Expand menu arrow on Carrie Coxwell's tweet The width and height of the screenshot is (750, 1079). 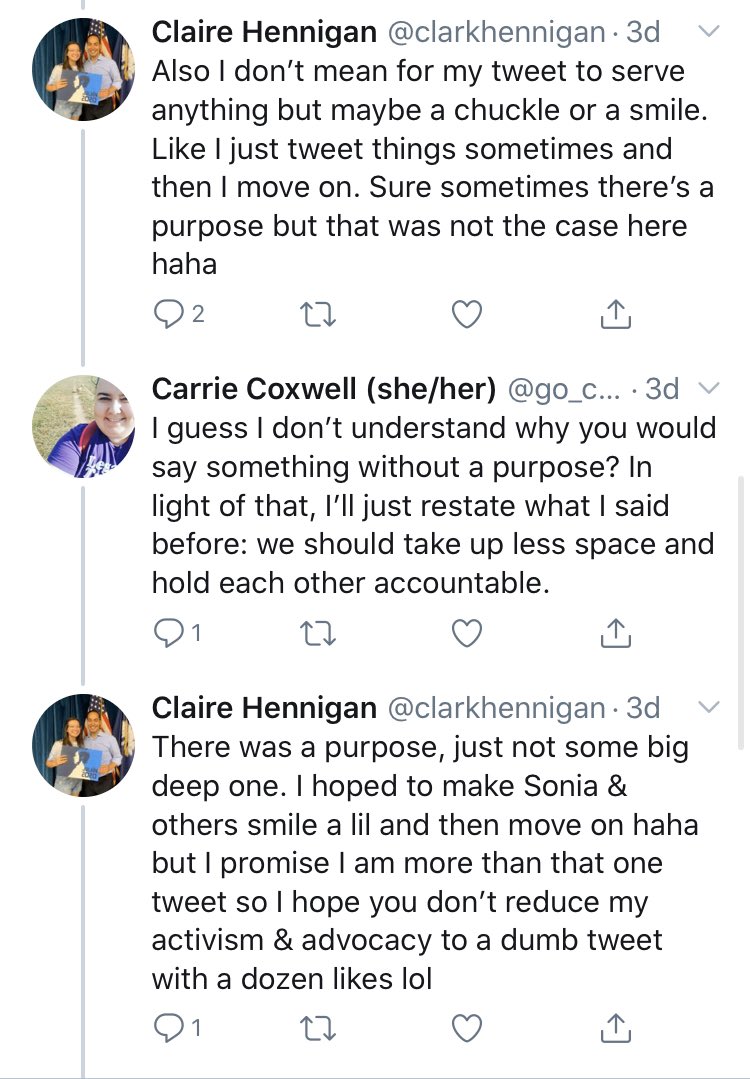coord(708,388)
